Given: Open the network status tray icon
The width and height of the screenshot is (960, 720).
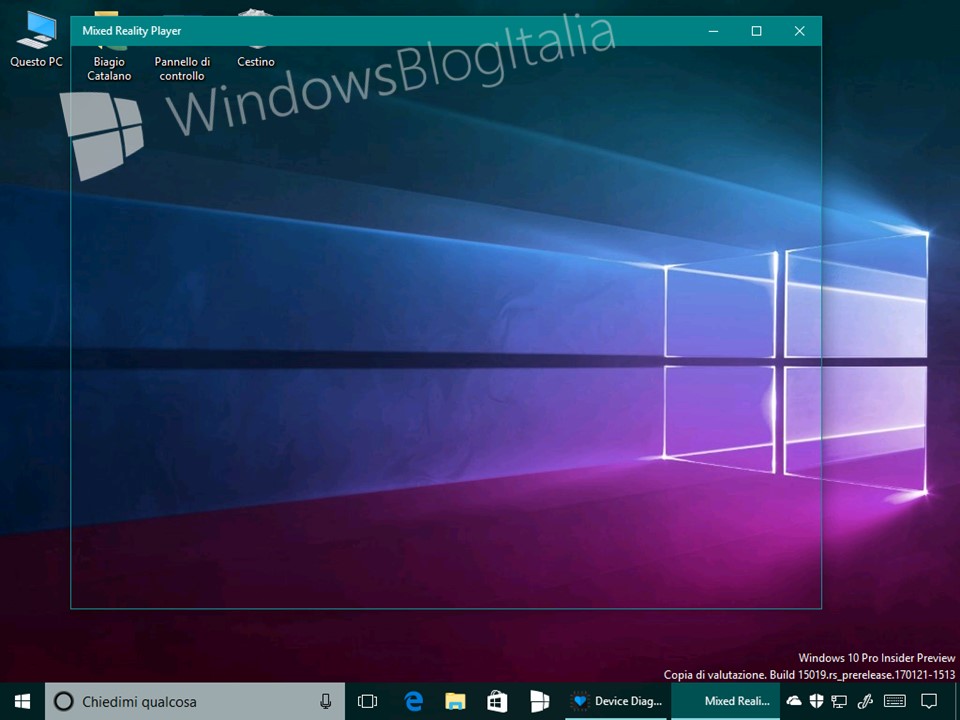Looking at the screenshot, I should 839,701.
